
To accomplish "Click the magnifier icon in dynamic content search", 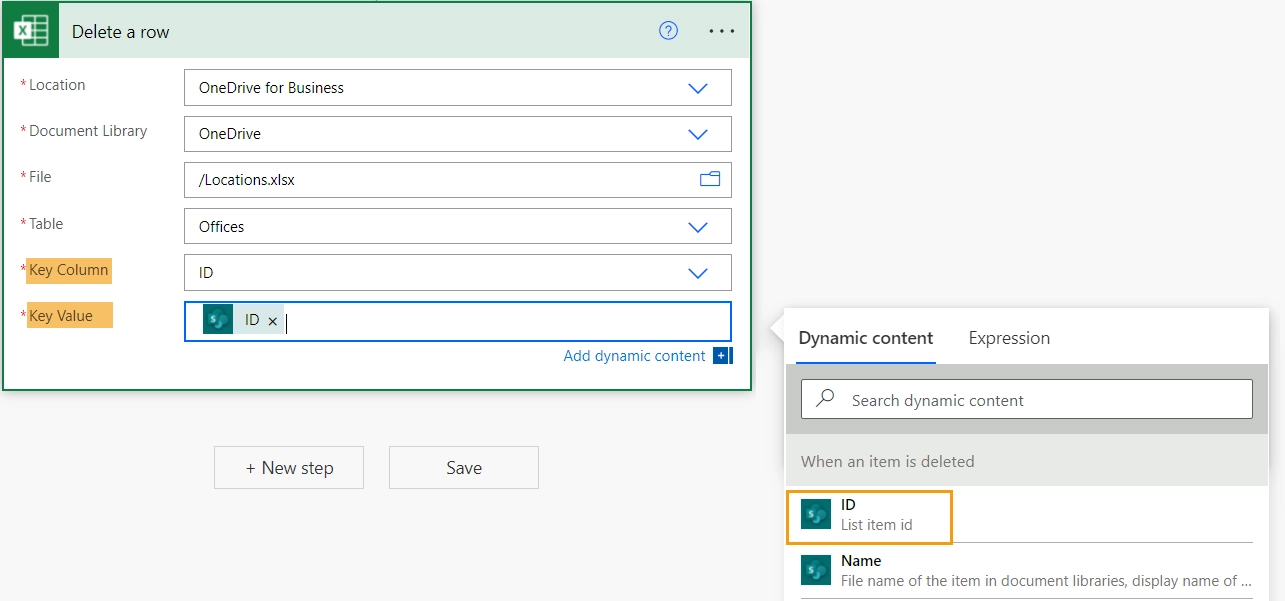I will [826, 399].
